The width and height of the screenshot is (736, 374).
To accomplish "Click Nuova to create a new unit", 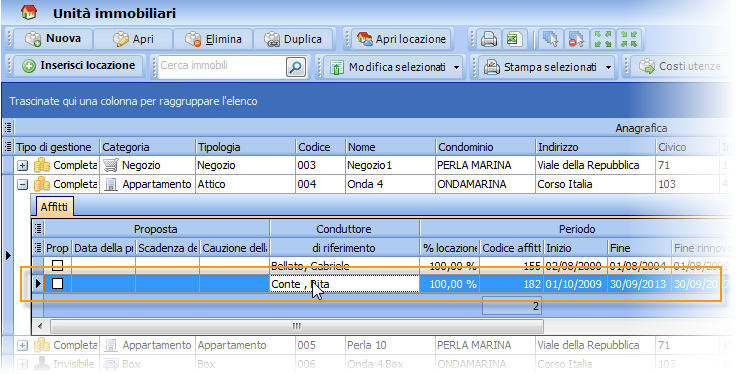I will [53, 39].
